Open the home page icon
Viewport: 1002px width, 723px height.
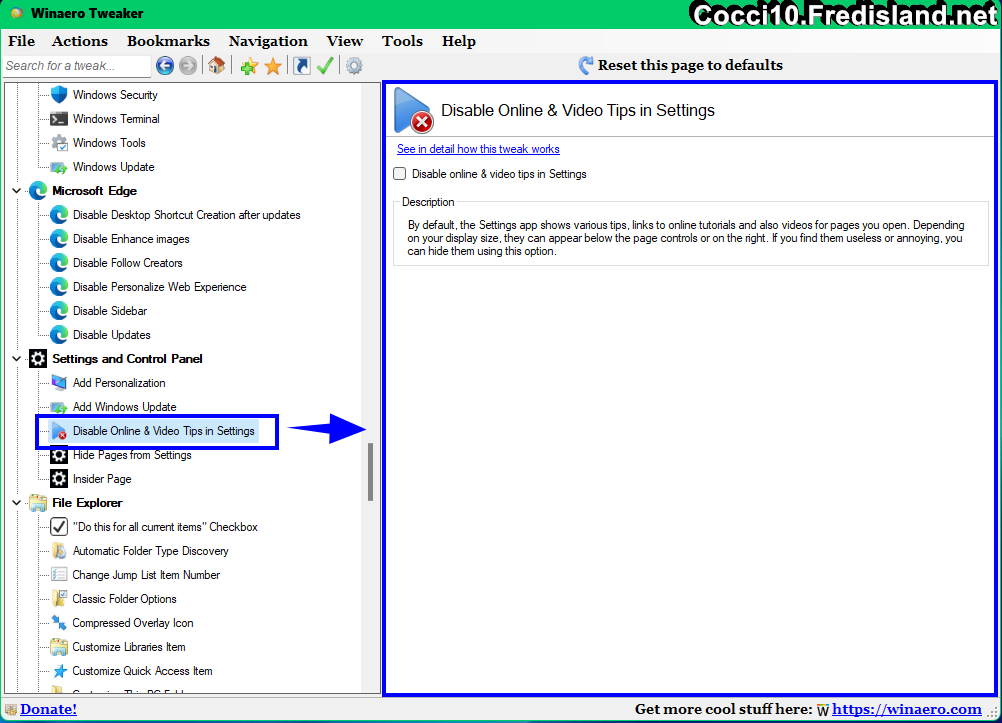click(217, 65)
